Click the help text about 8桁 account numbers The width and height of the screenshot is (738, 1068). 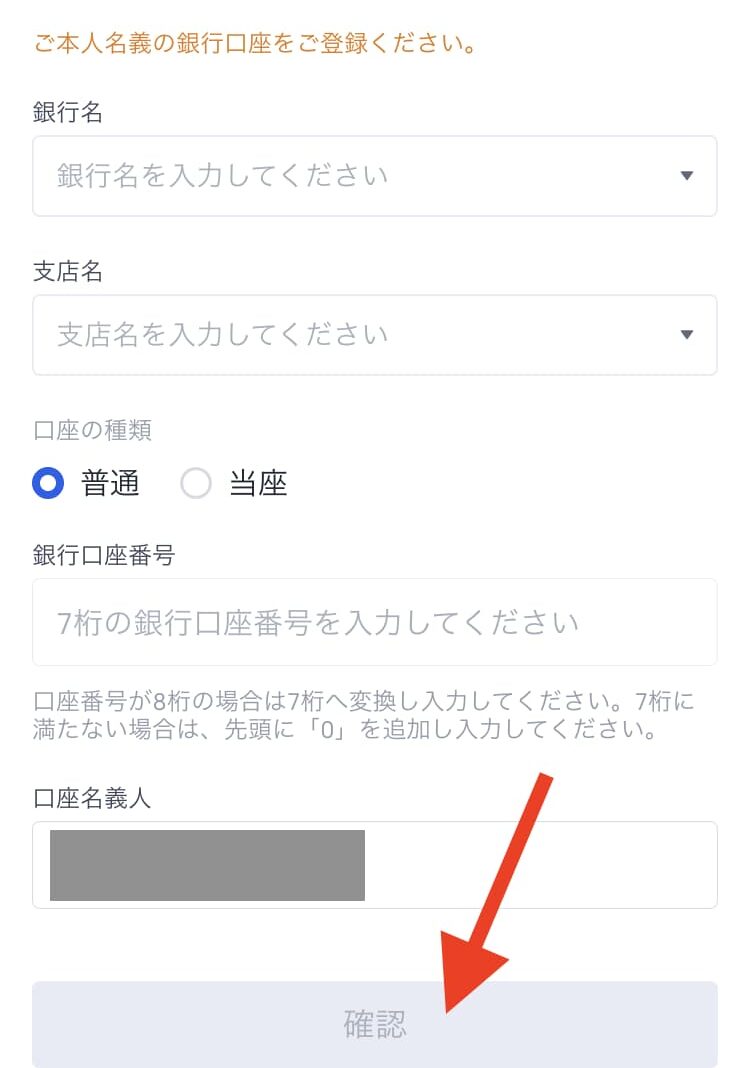point(363,715)
